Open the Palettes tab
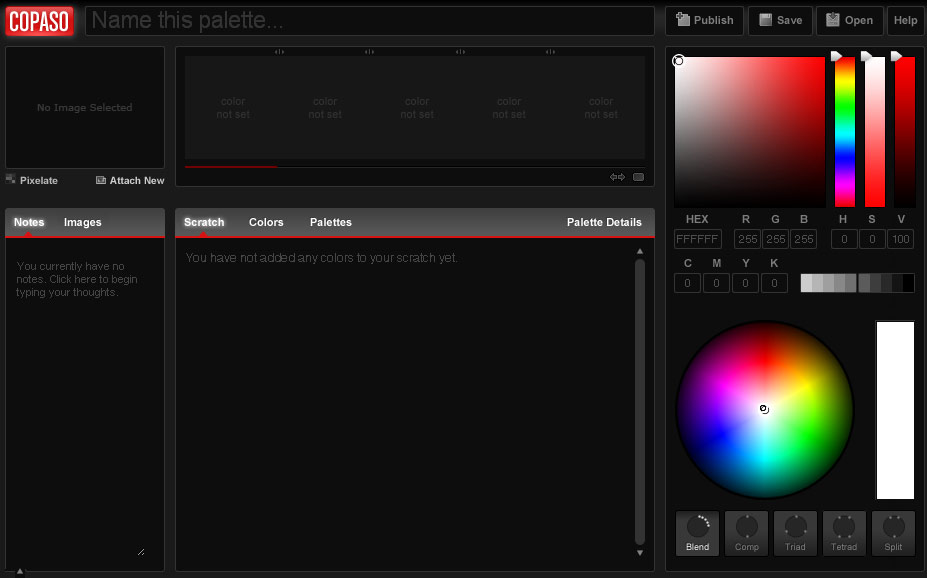Viewport: 927px width, 578px height. coord(330,222)
